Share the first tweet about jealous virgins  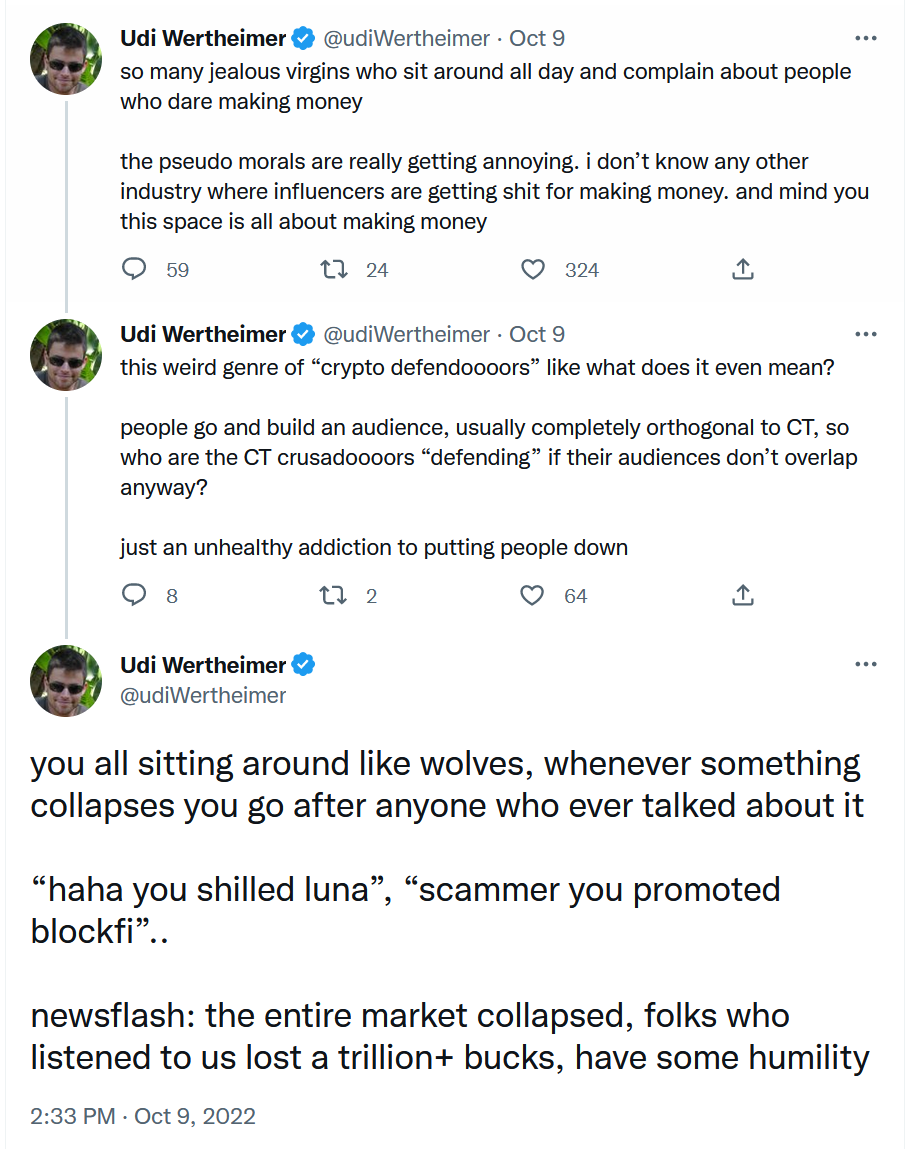coord(742,270)
